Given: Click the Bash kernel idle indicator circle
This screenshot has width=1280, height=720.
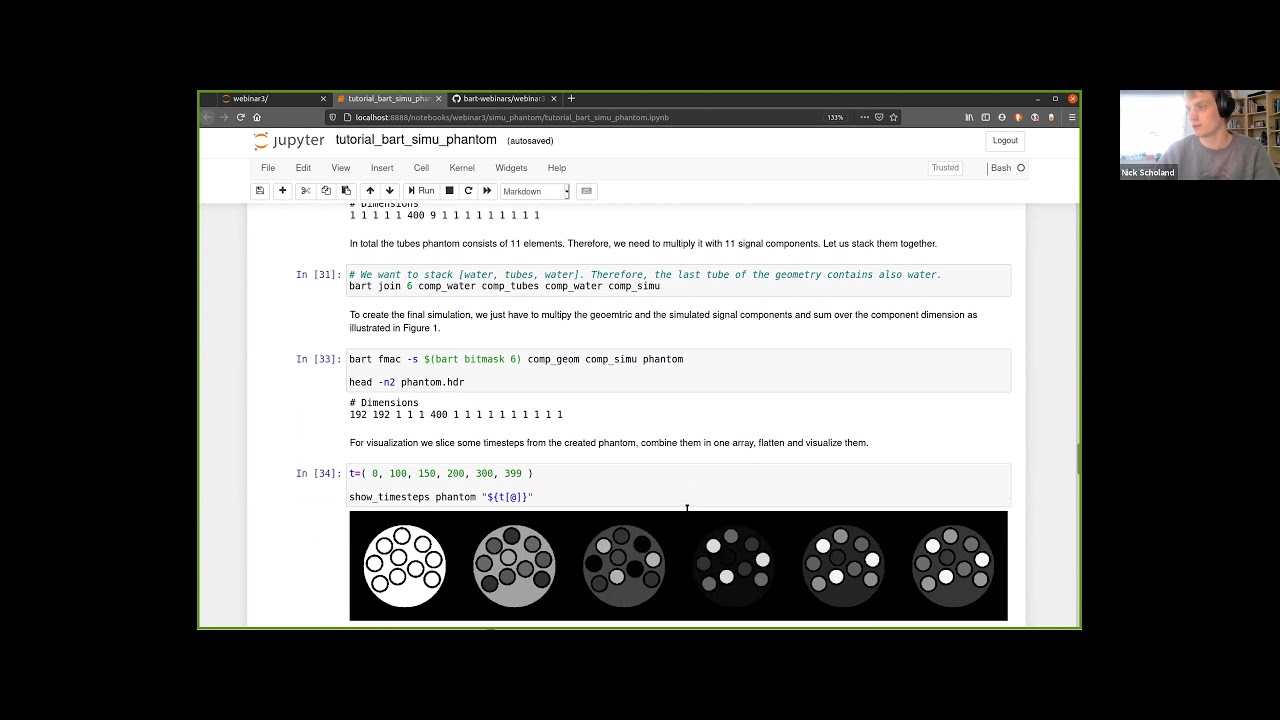Looking at the screenshot, I should tap(1021, 168).
